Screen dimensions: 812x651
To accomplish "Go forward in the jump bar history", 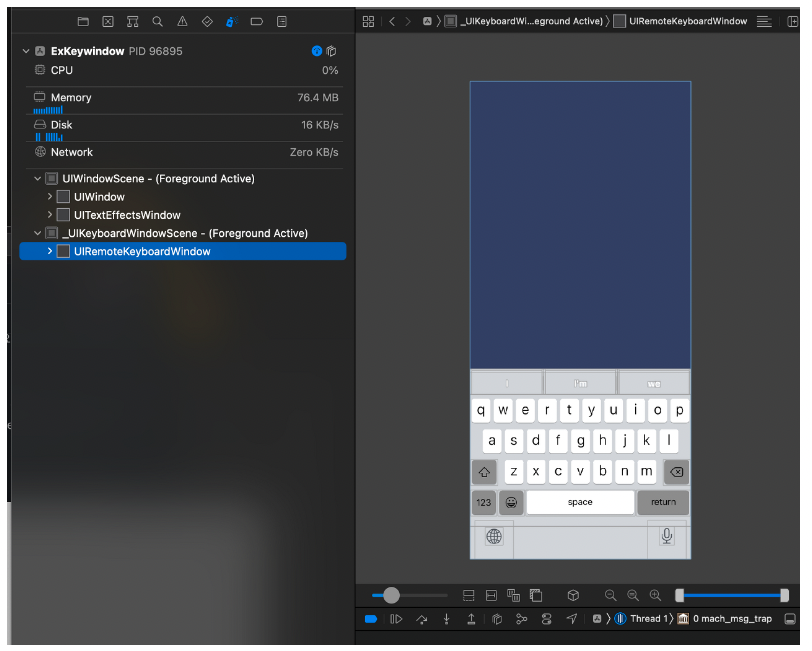I will click(x=408, y=21).
